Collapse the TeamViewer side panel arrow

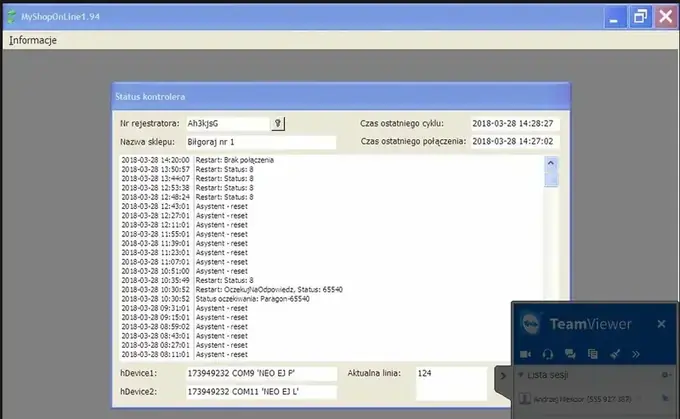coord(503,376)
